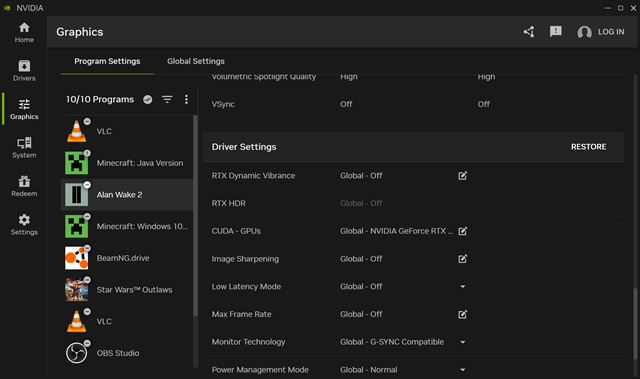The width and height of the screenshot is (640, 379).
Task: Click the NVIDIA logo in title bar
Action: pyautogui.click(x=7, y=8)
